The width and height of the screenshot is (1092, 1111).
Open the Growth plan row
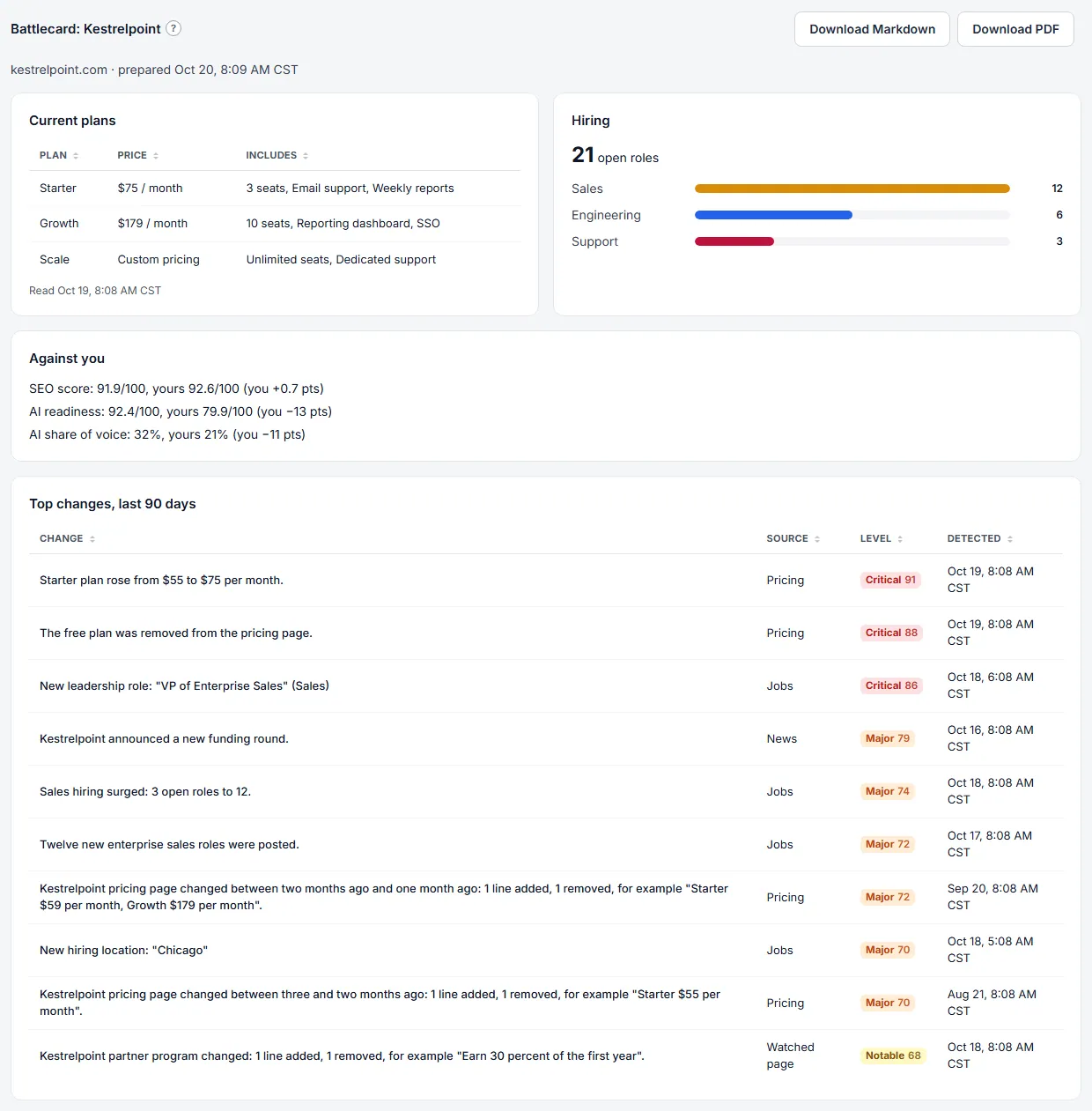point(275,224)
